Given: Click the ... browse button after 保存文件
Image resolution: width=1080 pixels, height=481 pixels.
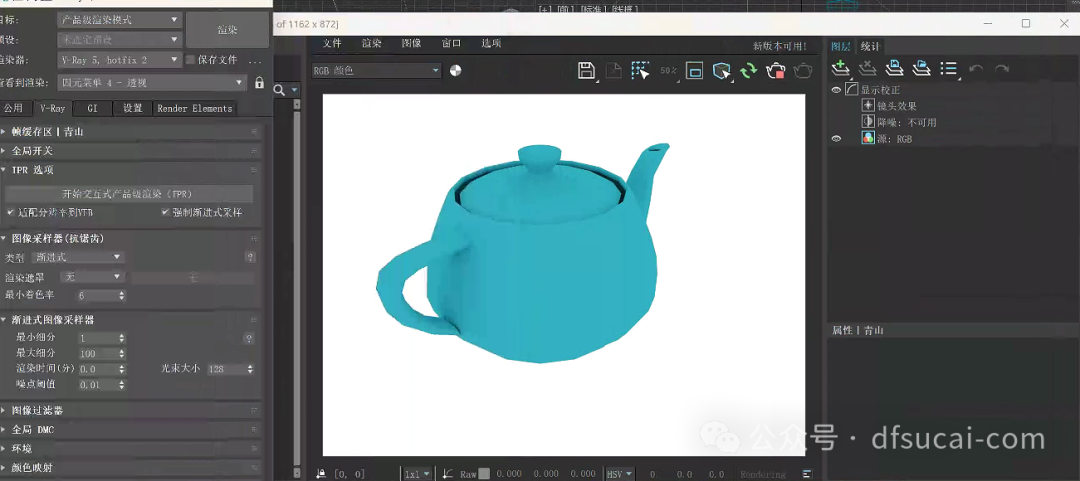Looking at the screenshot, I should tap(255, 60).
